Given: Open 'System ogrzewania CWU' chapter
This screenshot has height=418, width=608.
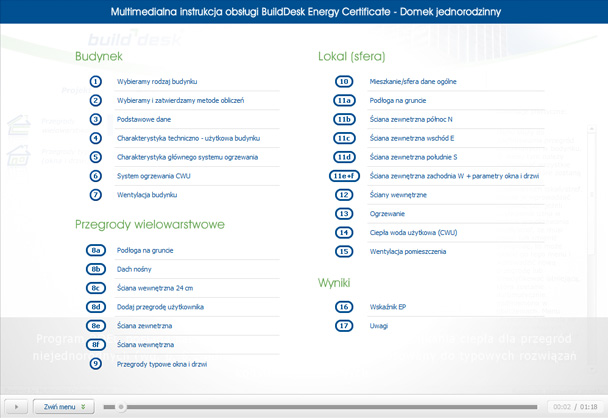Looking at the screenshot, I should [154, 176].
